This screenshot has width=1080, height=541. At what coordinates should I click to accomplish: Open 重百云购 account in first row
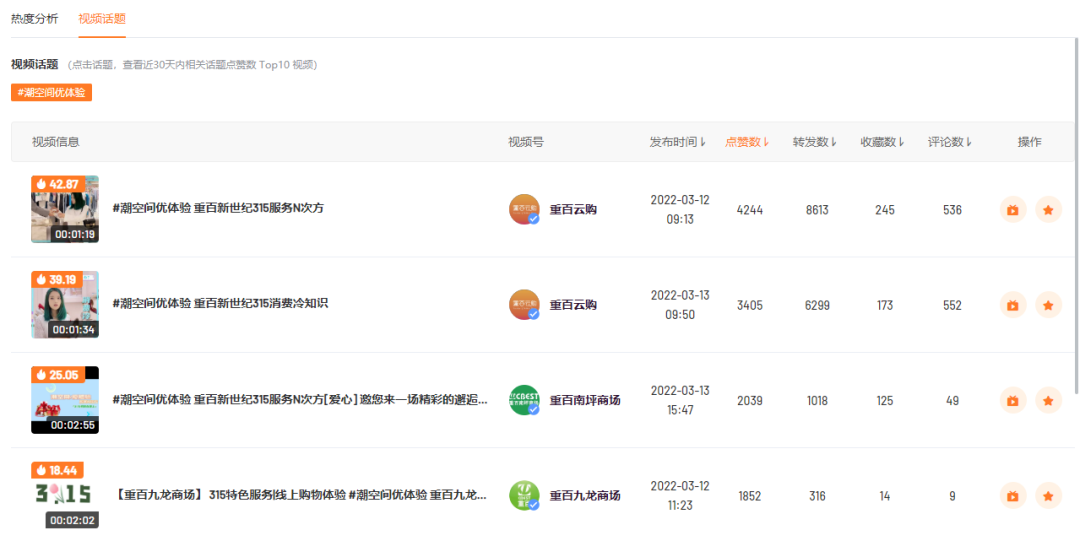pyautogui.click(x=572, y=210)
